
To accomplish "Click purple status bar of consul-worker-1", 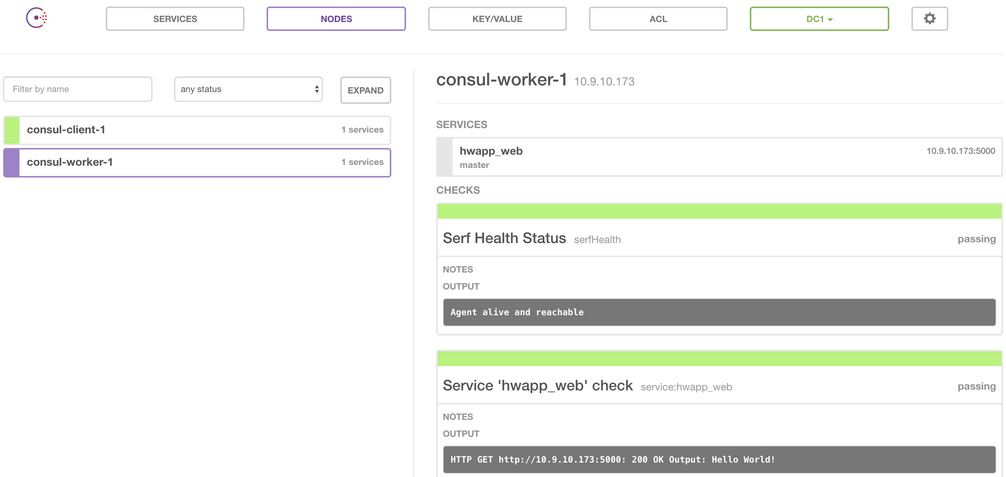I will tap(12, 162).
